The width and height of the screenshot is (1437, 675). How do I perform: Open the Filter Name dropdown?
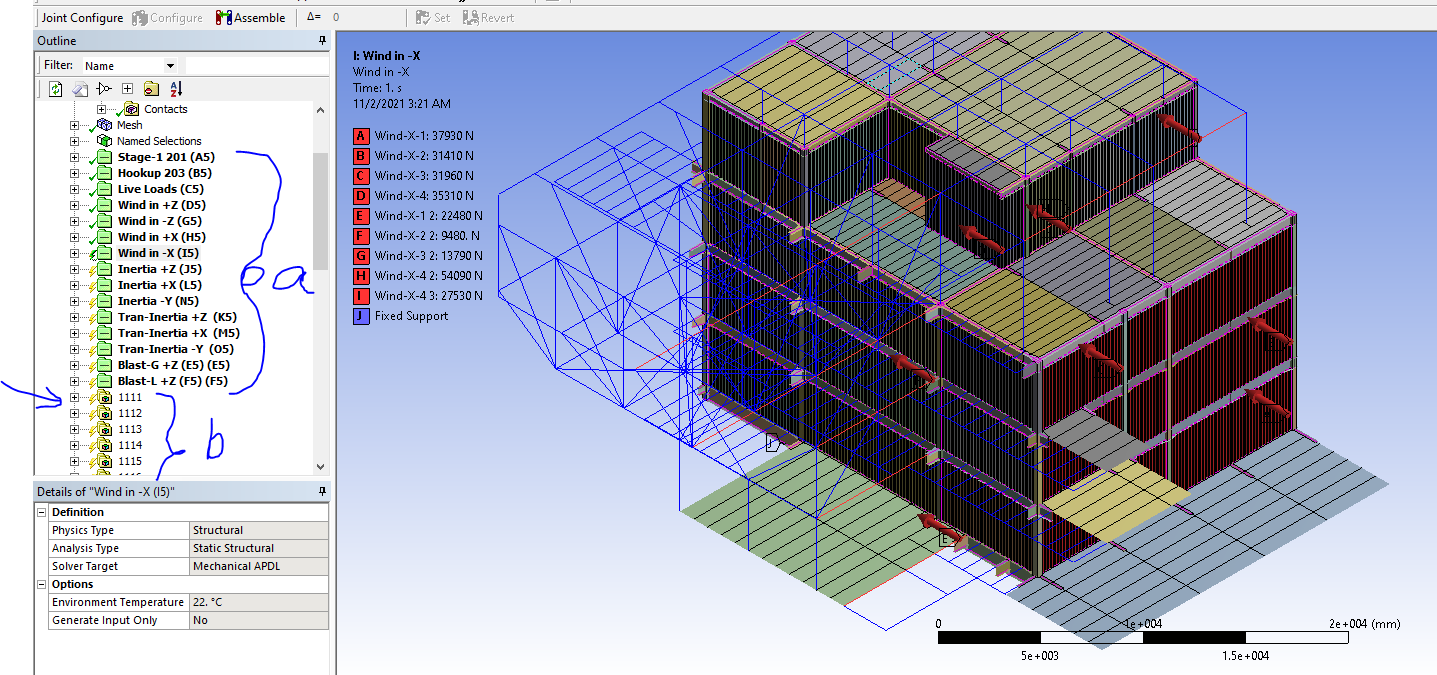pos(170,66)
